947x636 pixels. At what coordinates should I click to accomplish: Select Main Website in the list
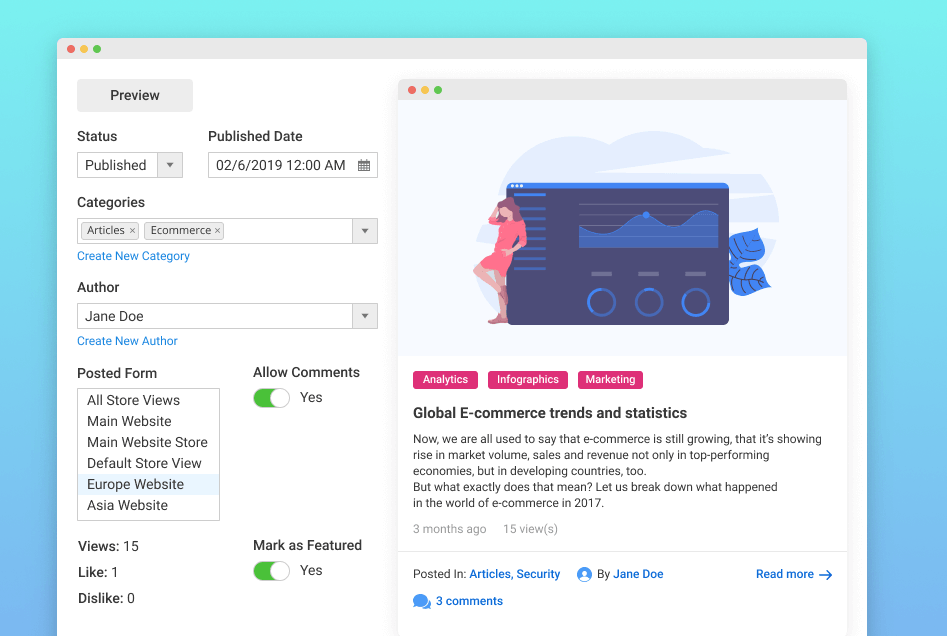click(x=149, y=422)
